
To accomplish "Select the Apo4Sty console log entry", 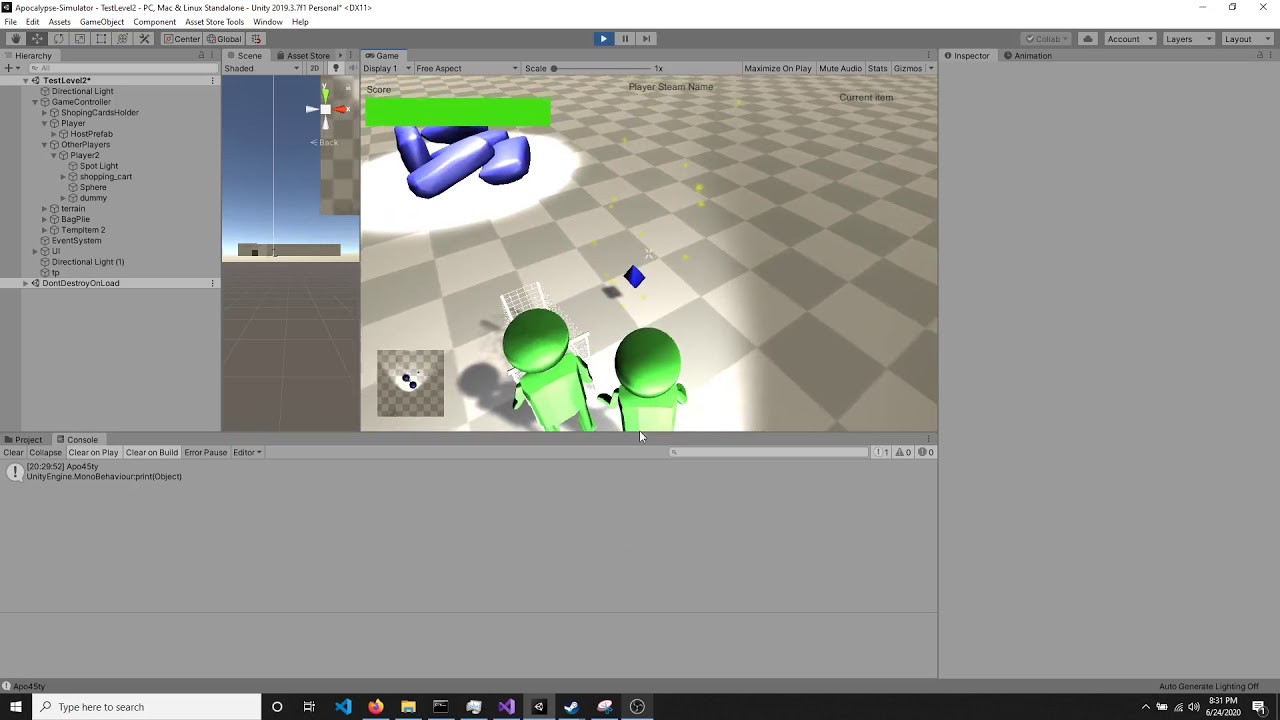I will [x=468, y=472].
